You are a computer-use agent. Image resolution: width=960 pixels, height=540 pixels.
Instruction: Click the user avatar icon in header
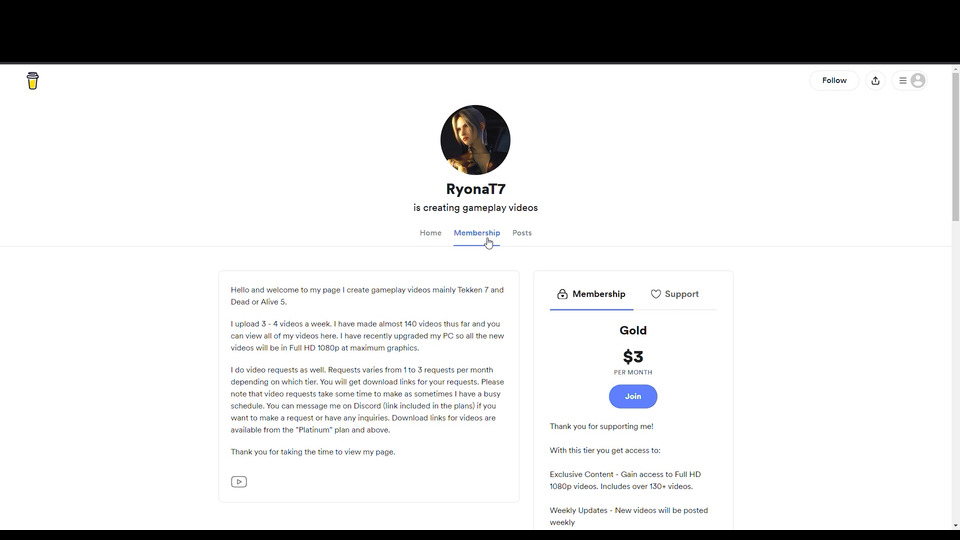[x=918, y=81]
